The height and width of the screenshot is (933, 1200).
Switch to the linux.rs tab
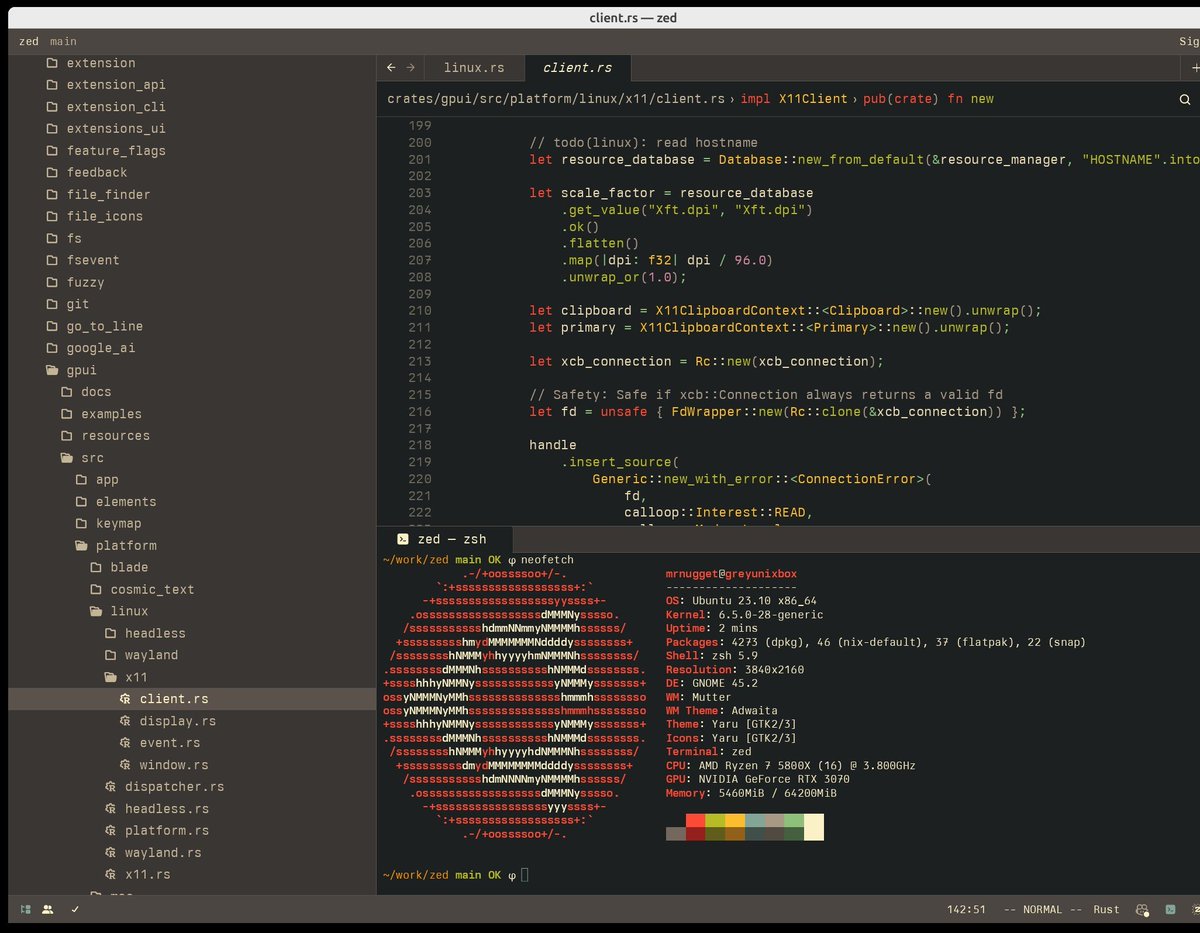474,68
